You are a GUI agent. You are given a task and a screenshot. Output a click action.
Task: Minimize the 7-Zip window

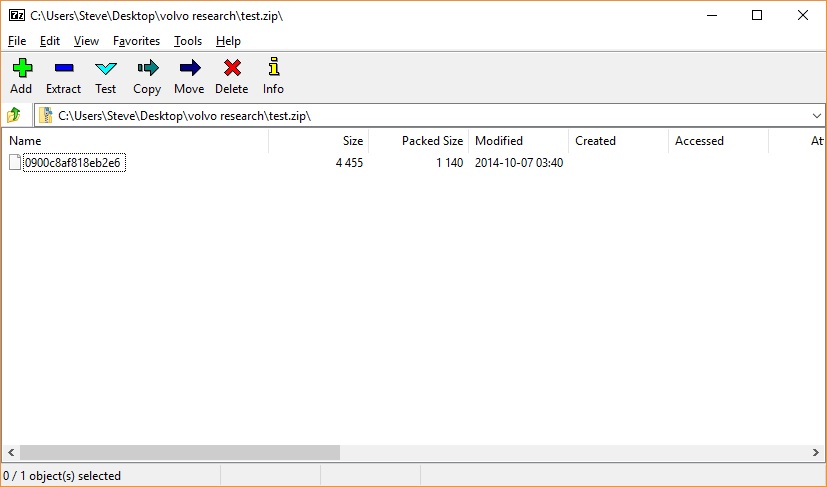point(712,15)
